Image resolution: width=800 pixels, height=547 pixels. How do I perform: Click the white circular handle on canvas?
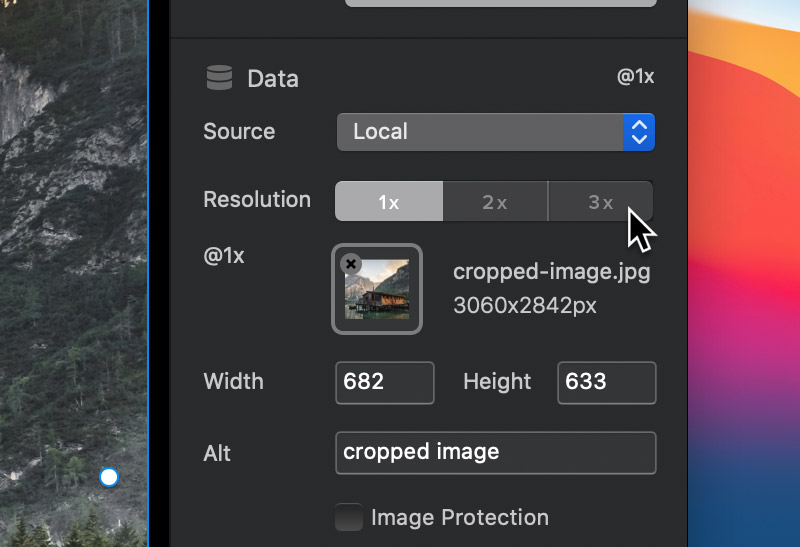point(109,478)
